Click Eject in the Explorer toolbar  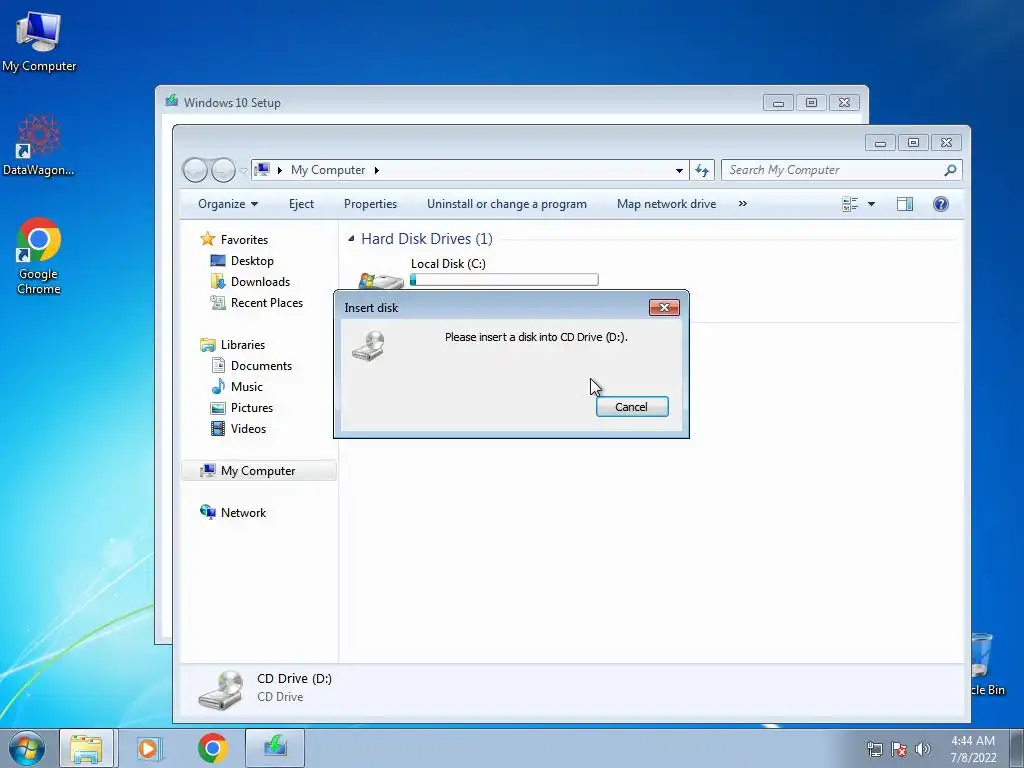pyautogui.click(x=301, y=204)
